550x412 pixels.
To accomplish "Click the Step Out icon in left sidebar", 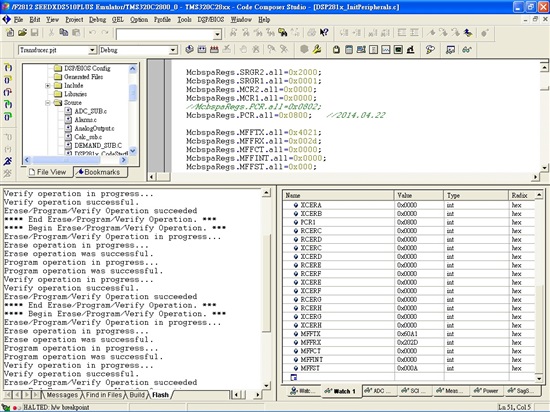I will (x=8, y=92).
